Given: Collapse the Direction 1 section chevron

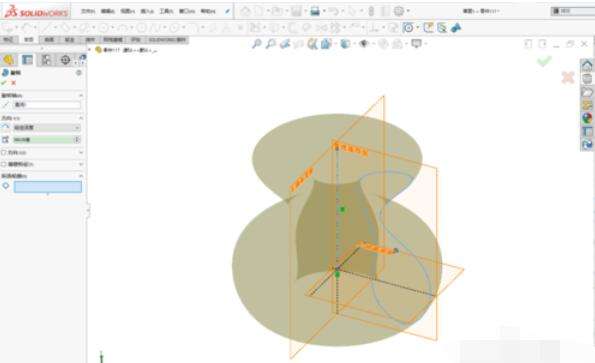Looking at the screenshot, I should [x=80, y=118].
